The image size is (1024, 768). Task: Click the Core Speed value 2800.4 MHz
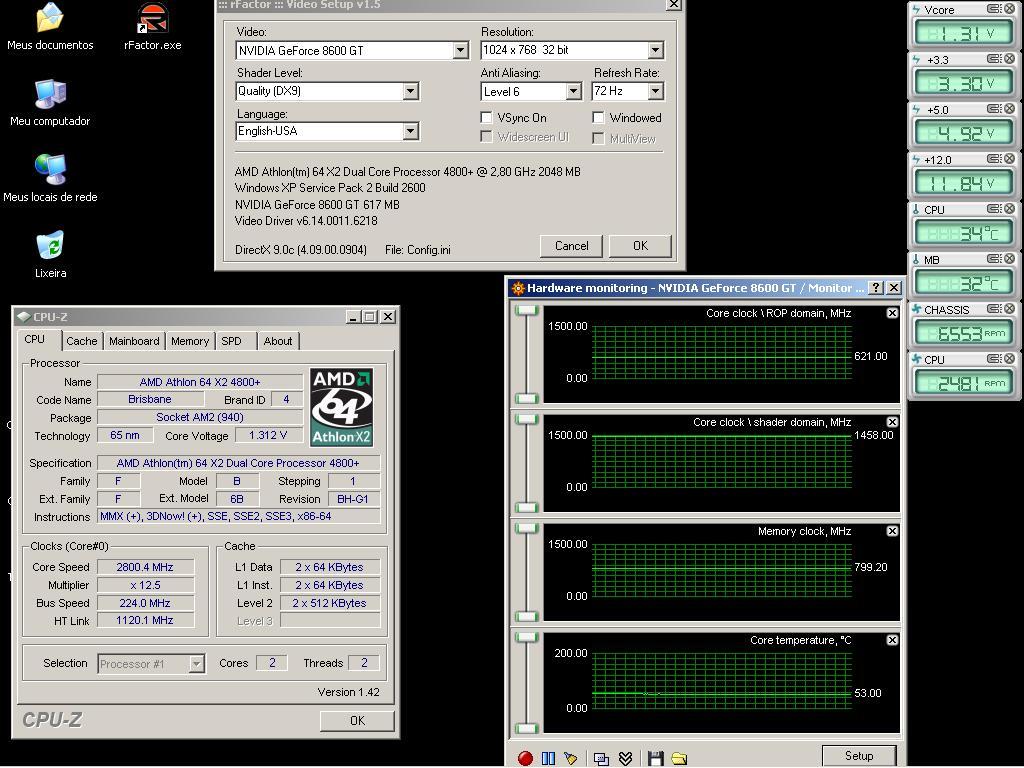(145, 568)
